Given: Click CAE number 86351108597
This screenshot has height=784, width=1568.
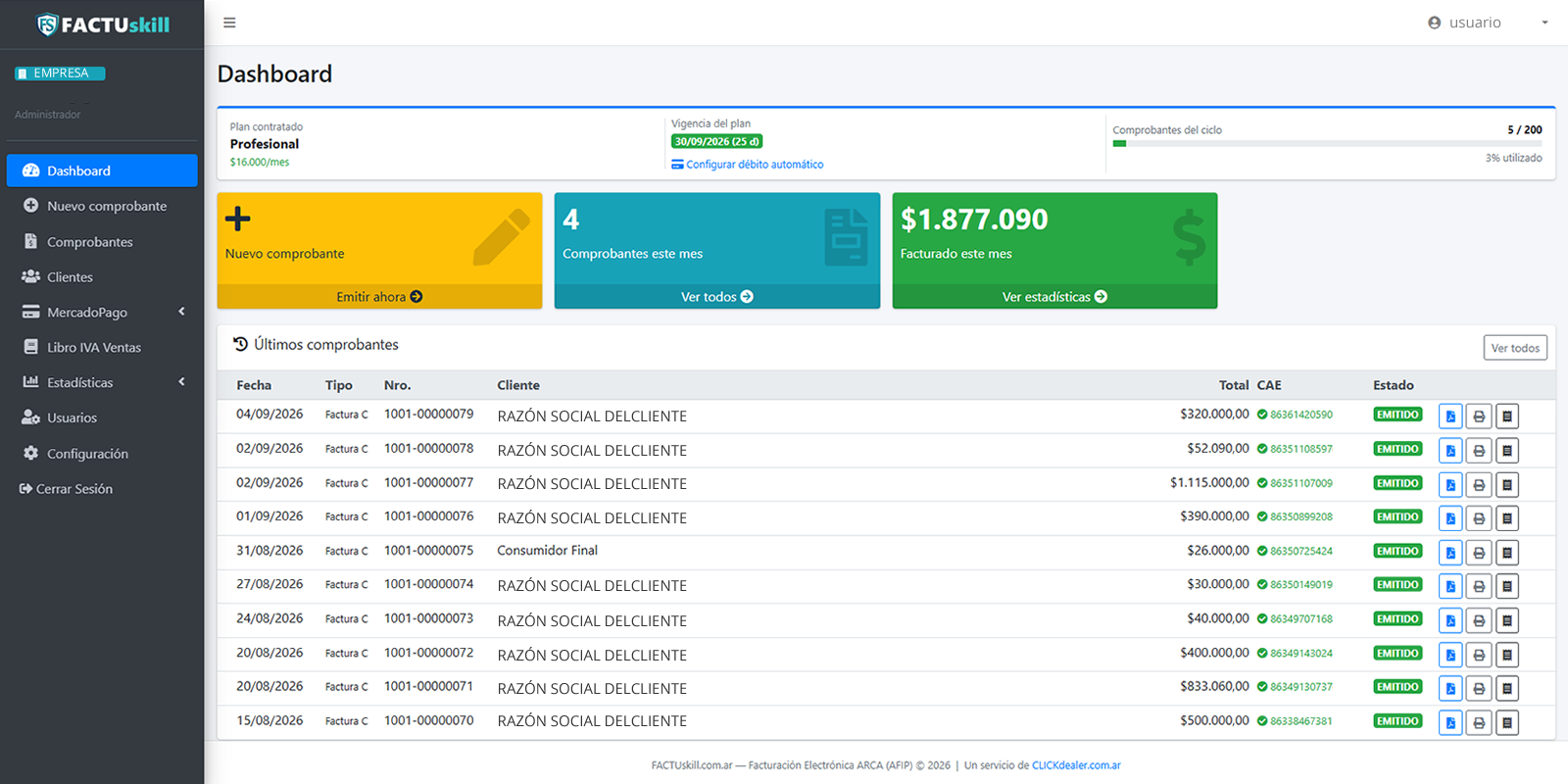Looking at the screenshot, I should tap(1301, 449).
